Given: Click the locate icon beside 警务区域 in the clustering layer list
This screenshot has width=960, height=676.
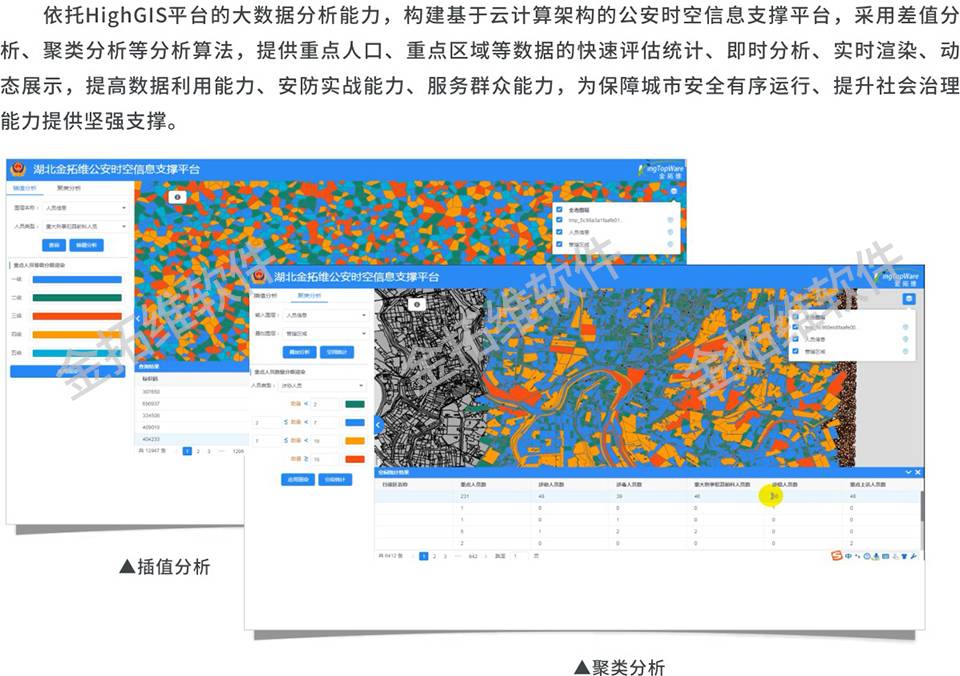Looking at the screenshot, I should (x=905, y=352).
